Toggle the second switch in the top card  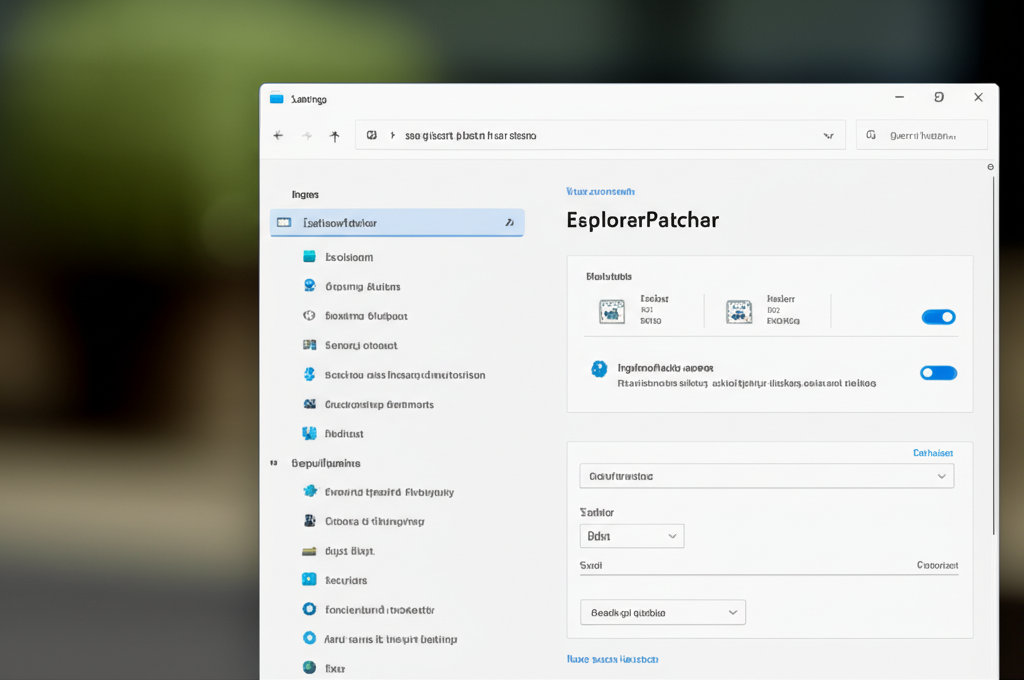[938, 373]
